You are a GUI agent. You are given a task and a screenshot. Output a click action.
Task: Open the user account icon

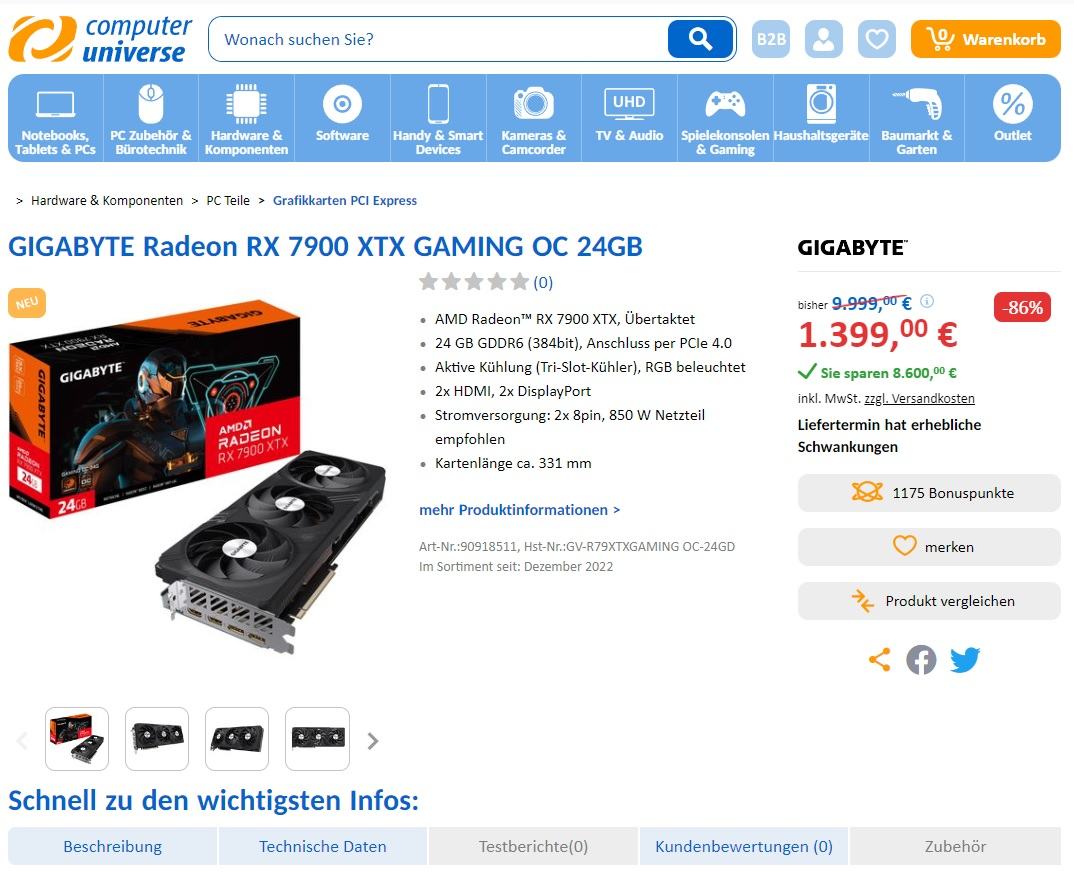pyautogui.click(x=823, y=39)
